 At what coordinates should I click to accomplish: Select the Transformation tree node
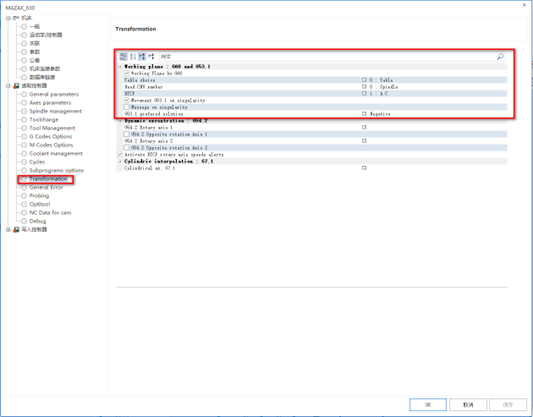[x=48, y=179]
